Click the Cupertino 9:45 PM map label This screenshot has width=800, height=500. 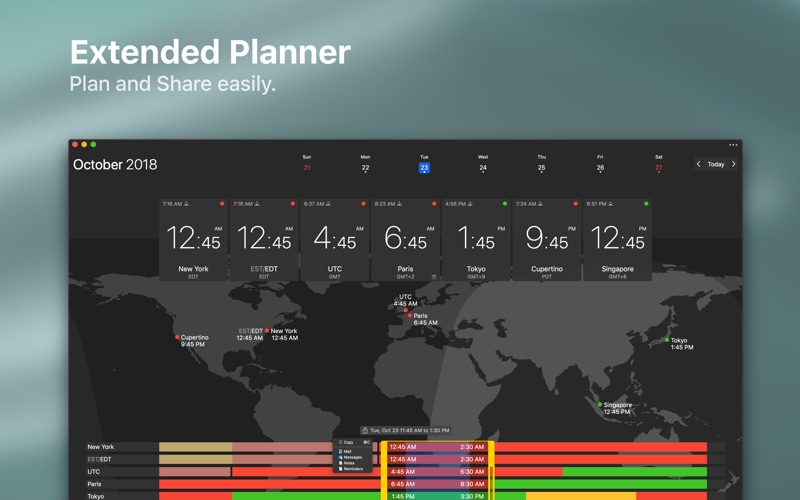[194, 341]
